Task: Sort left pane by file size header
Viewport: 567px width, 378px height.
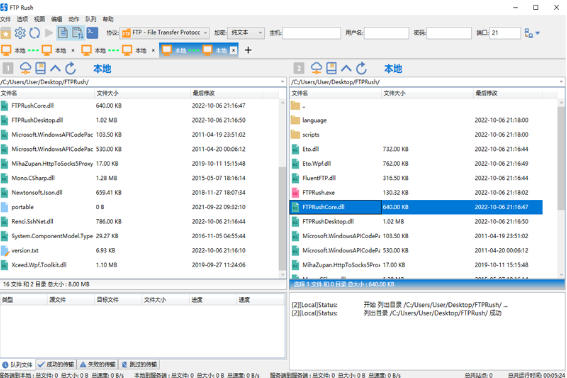Action: [x=143, y=93]
